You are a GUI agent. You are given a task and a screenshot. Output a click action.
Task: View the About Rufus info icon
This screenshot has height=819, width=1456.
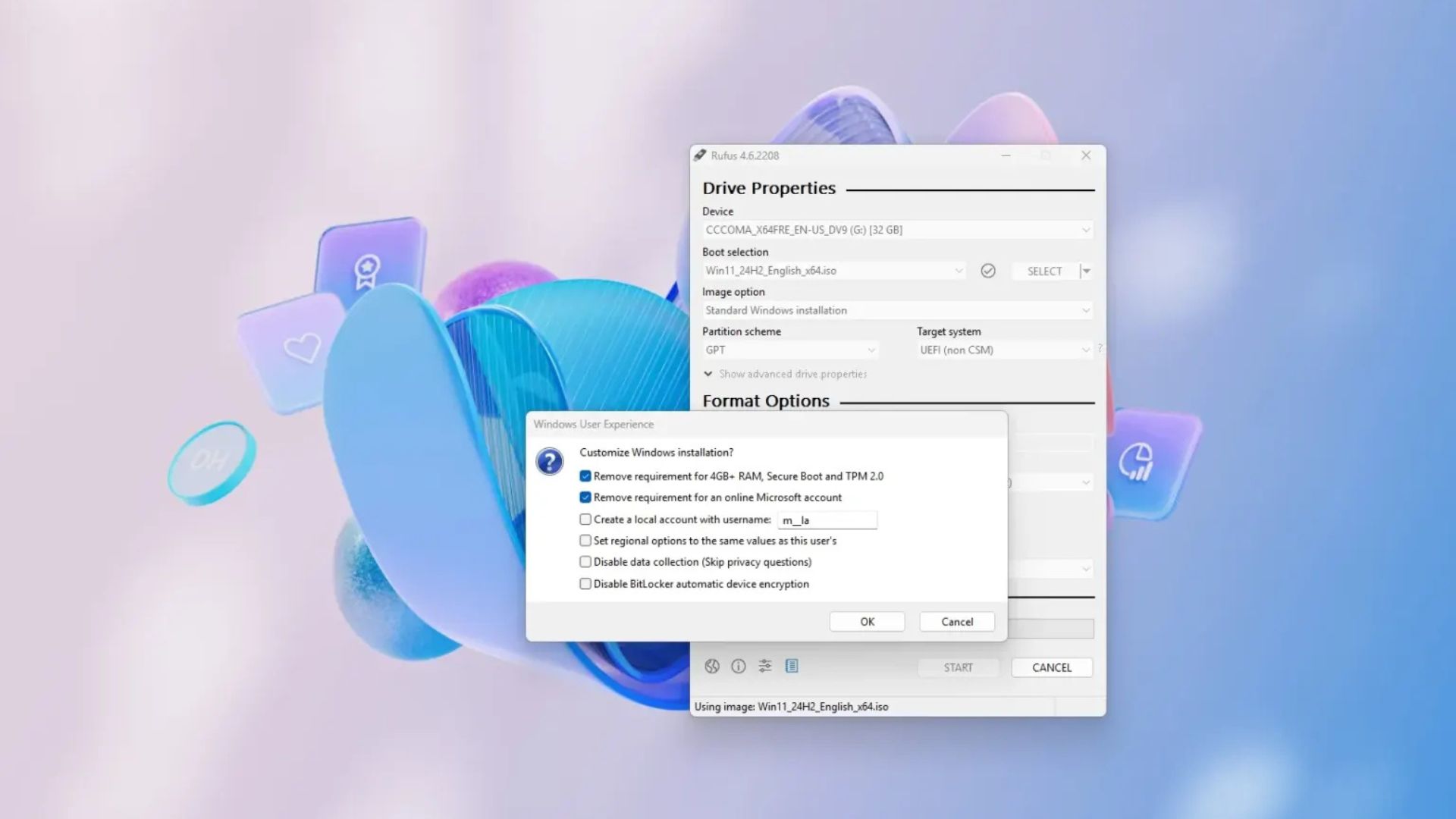738,666
